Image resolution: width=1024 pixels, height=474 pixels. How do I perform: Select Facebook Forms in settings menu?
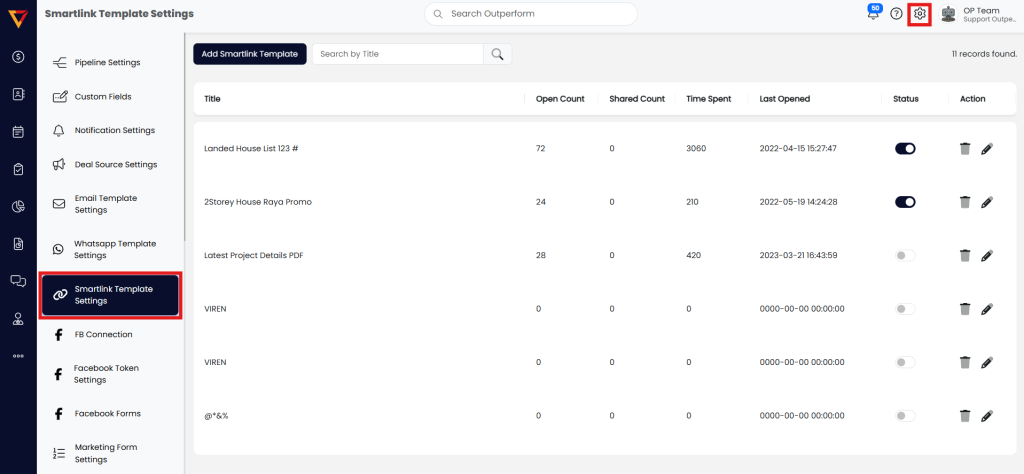(107, 413)
